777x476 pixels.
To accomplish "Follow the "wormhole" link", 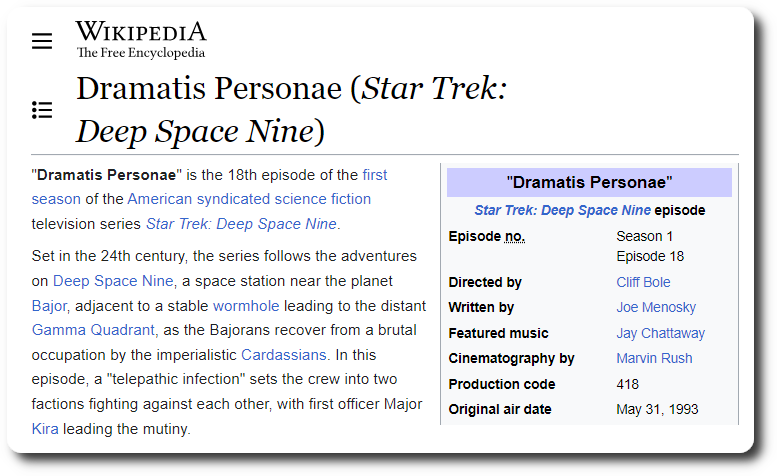I will tap(246, 305).
